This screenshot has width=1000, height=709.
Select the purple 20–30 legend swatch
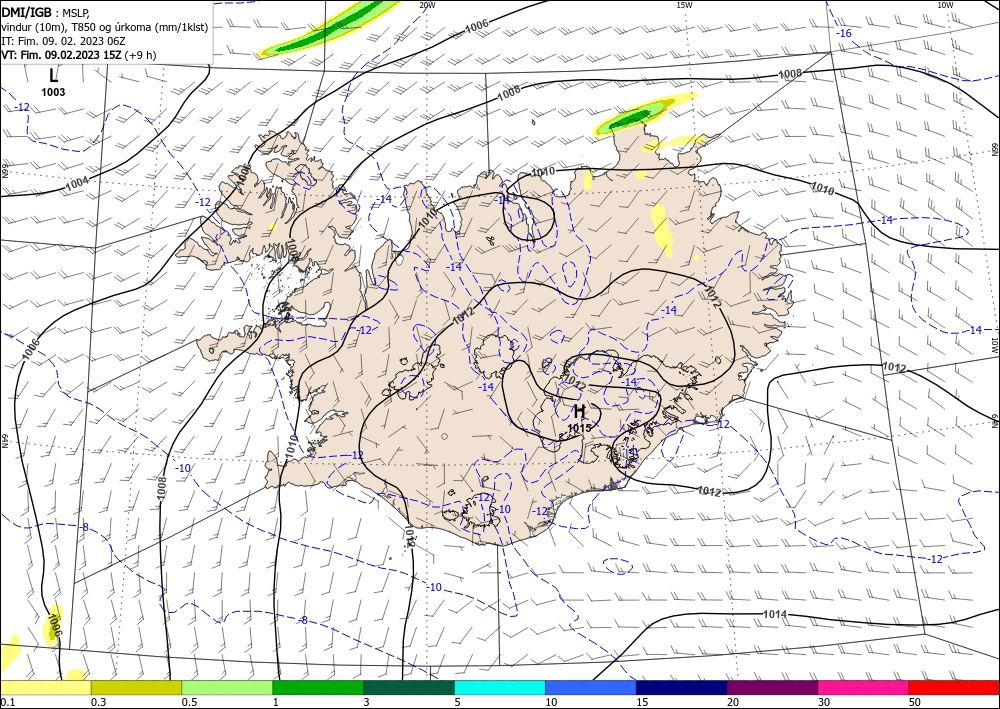pyautogui.click(x=772, y=687)
